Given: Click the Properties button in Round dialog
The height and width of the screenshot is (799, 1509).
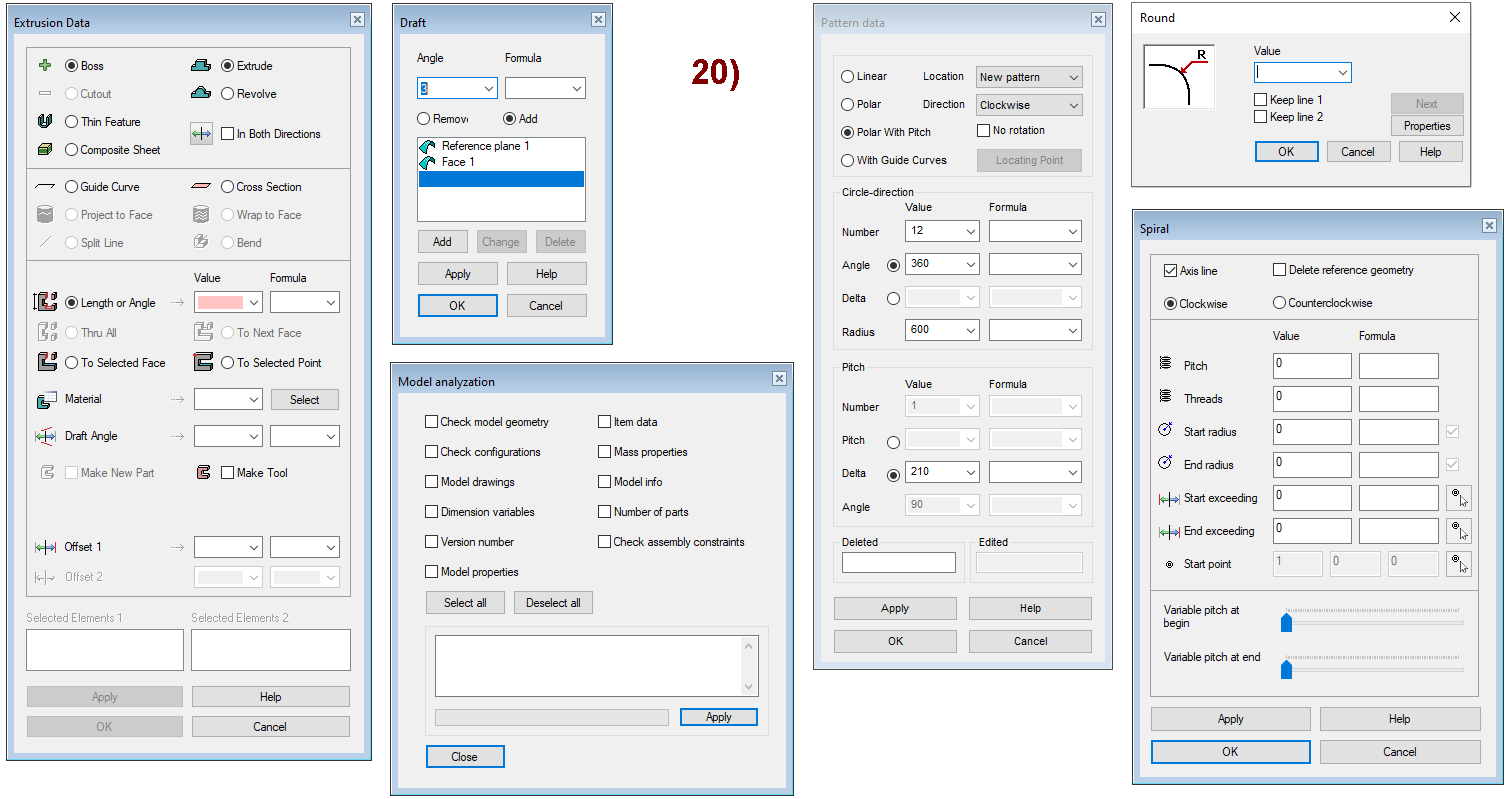Looking at the screenshot, I should click(x=1427, y=126).
